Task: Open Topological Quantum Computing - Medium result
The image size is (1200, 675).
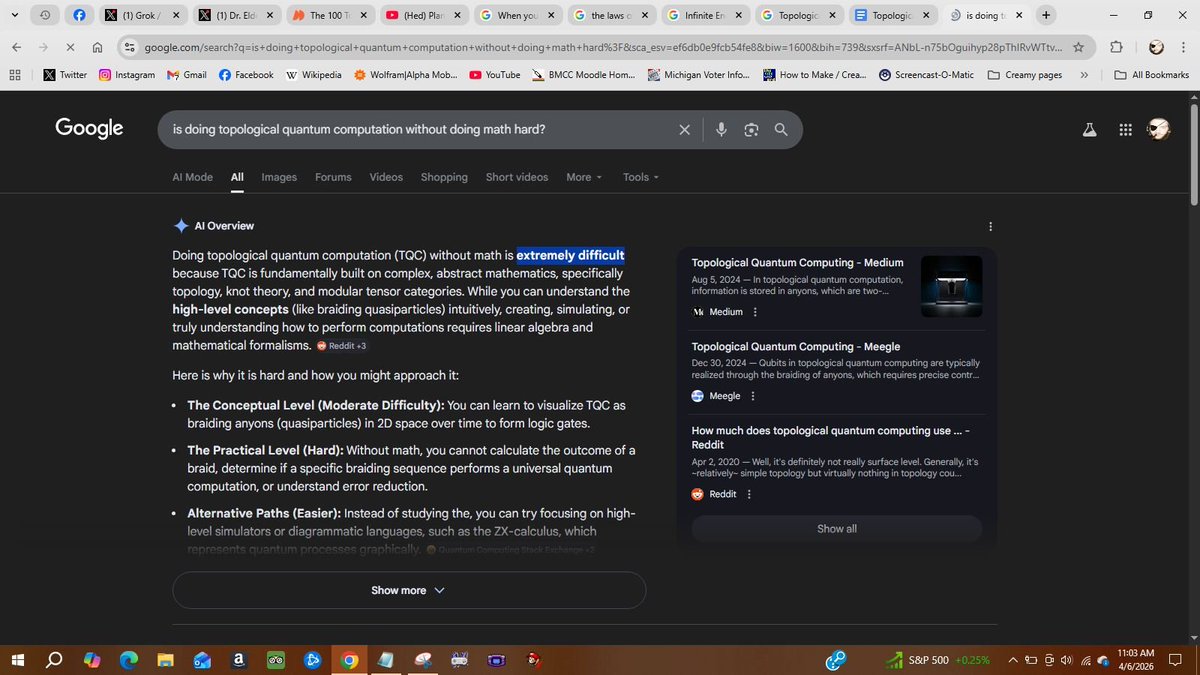Action: tap(797, 262)
